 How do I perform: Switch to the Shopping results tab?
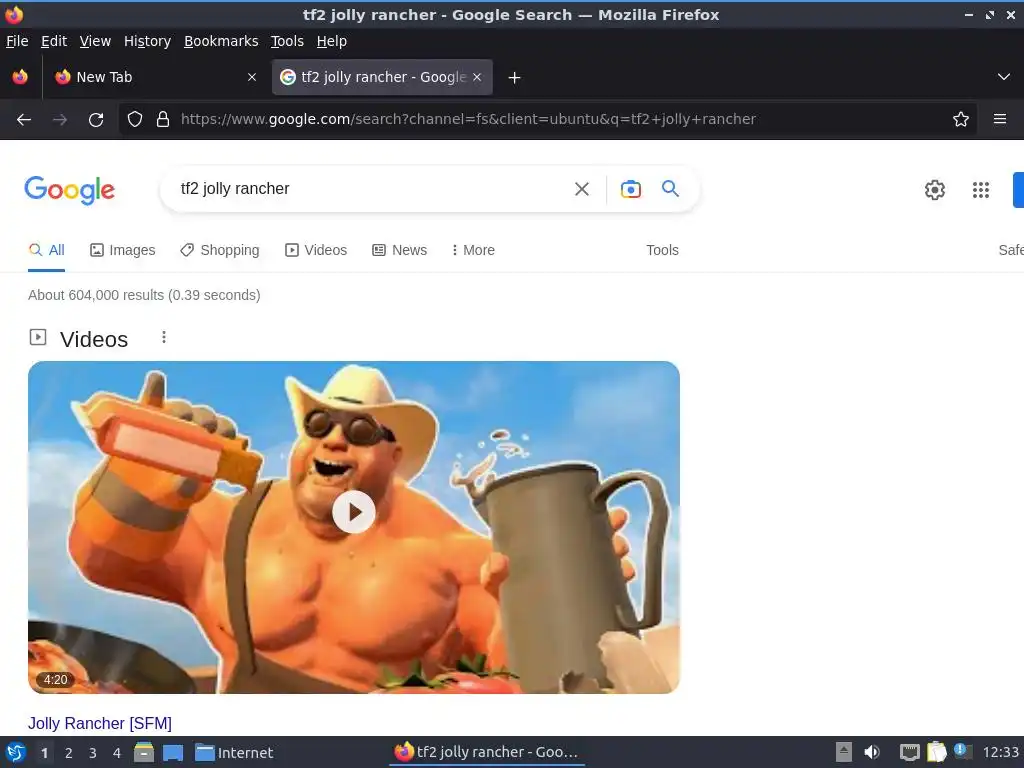219,250
